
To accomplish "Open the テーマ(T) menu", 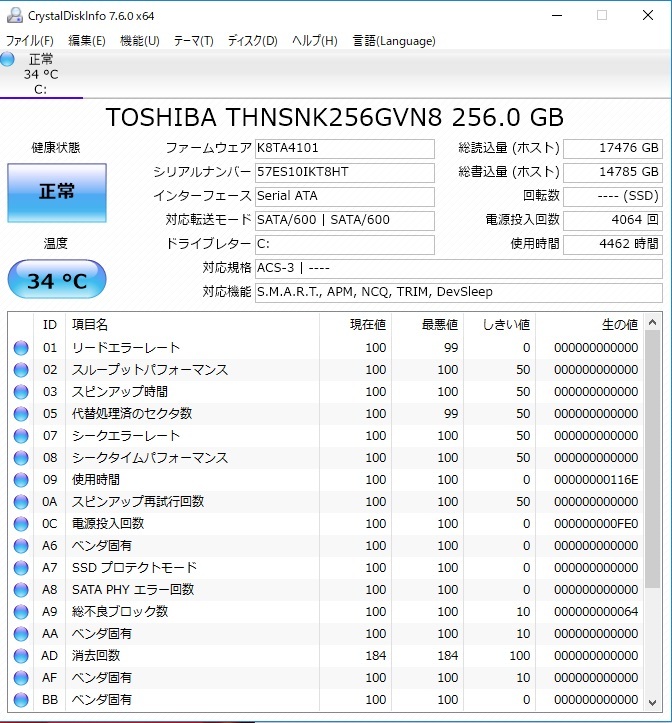I will tap(194, 41).
